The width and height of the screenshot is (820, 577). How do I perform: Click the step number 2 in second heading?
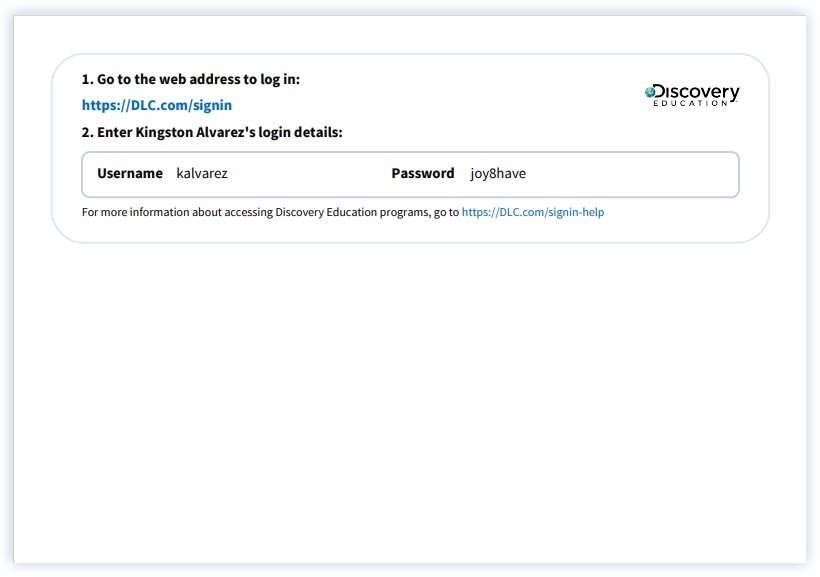click(86, 132)
